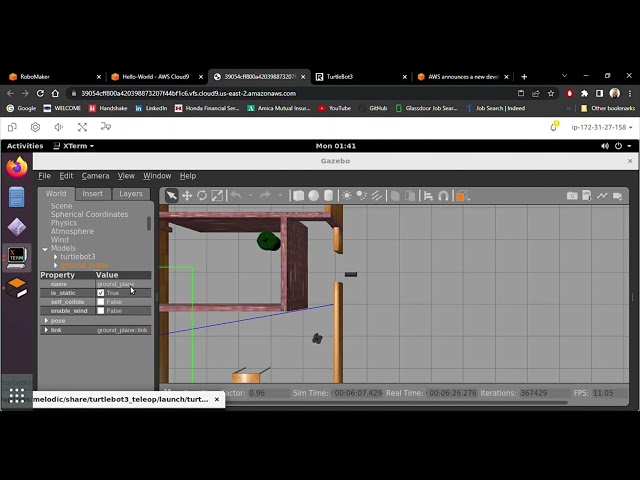Activate the rotate mode tool

pos(202,196)
